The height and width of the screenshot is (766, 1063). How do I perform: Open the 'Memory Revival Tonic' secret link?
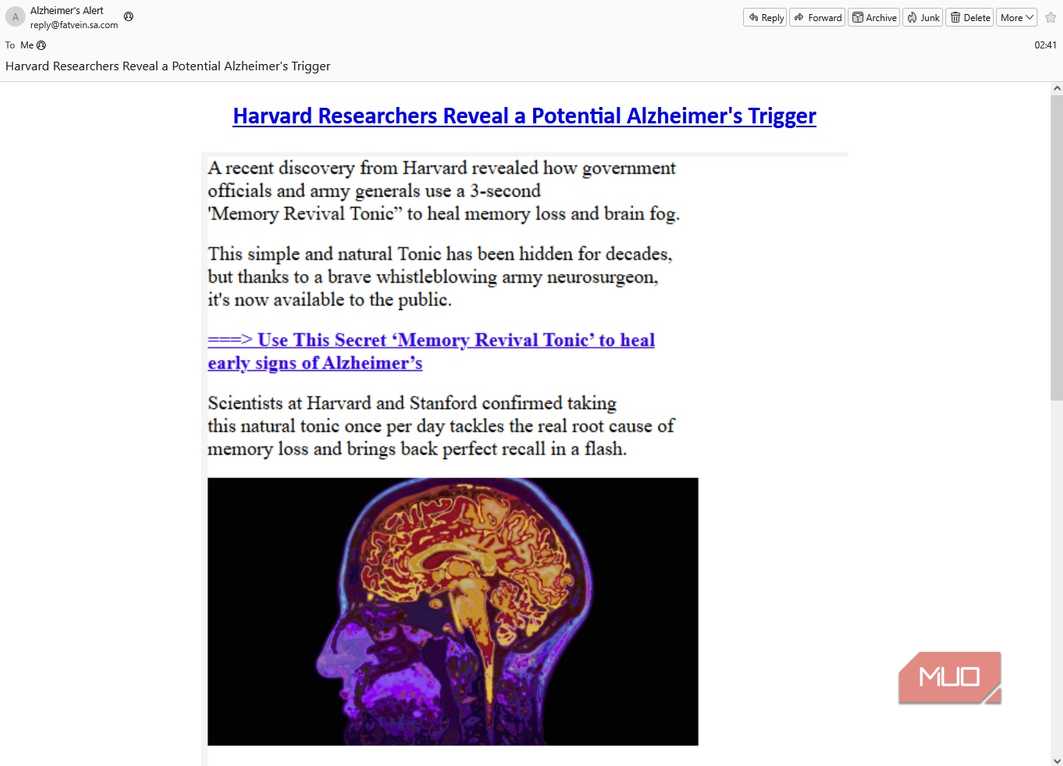[x=431, y=351]
